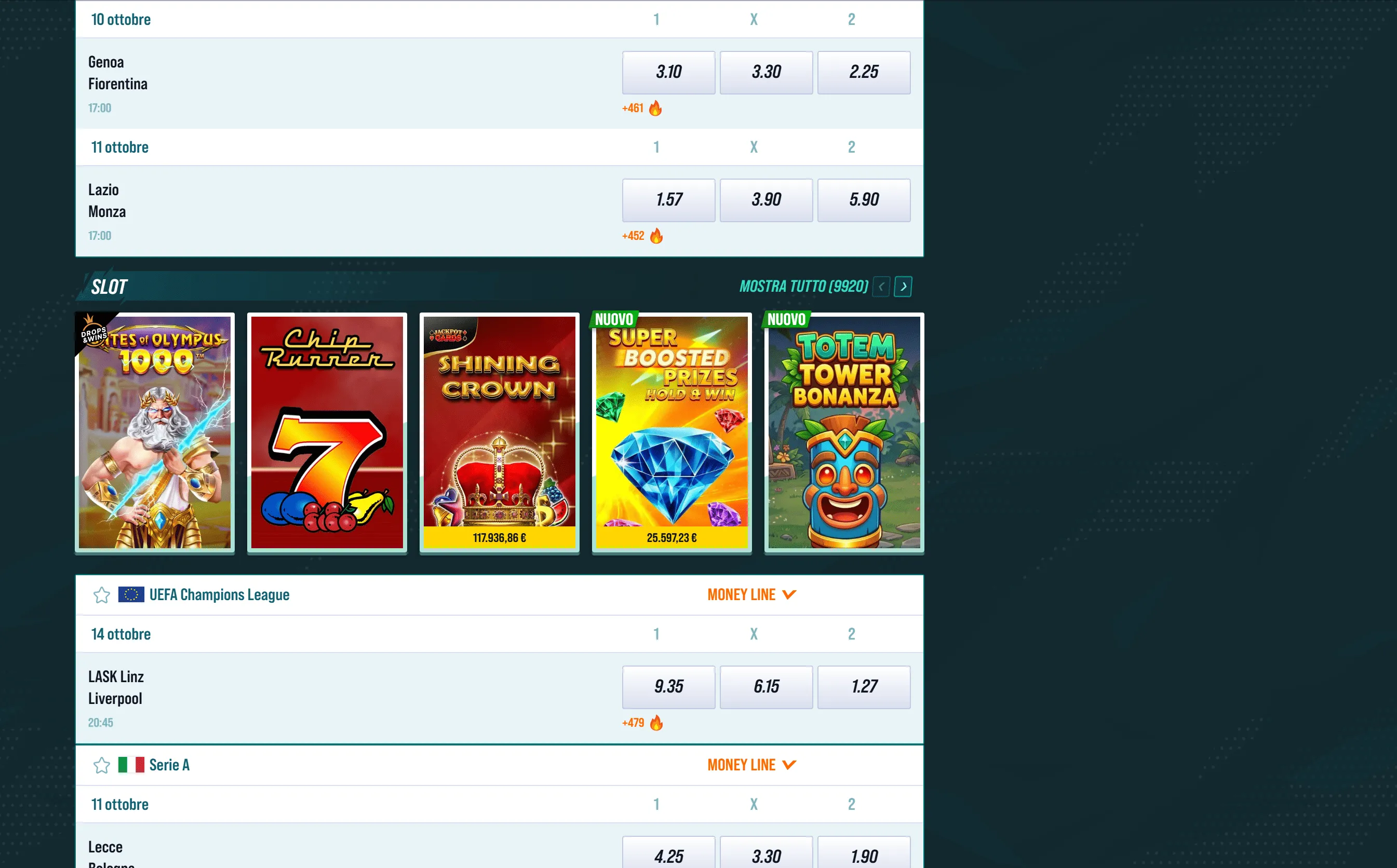Bet draw Genoa-Fiorentina at 3.30
The height and width of the screenshot is (868, 1397).
pyautogui.click(x=767, y=72)
